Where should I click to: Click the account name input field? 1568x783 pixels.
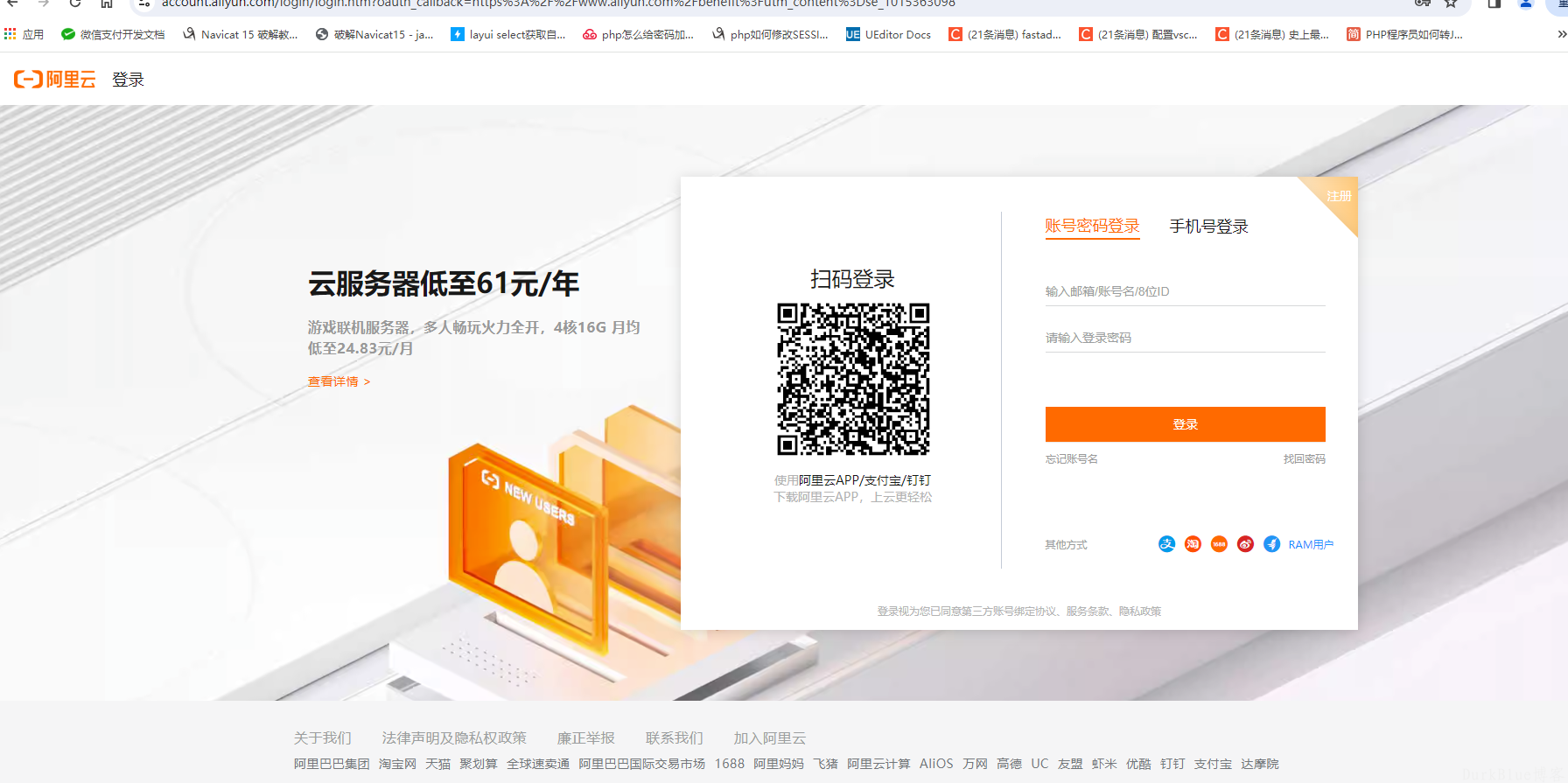tap(1185, 291)
